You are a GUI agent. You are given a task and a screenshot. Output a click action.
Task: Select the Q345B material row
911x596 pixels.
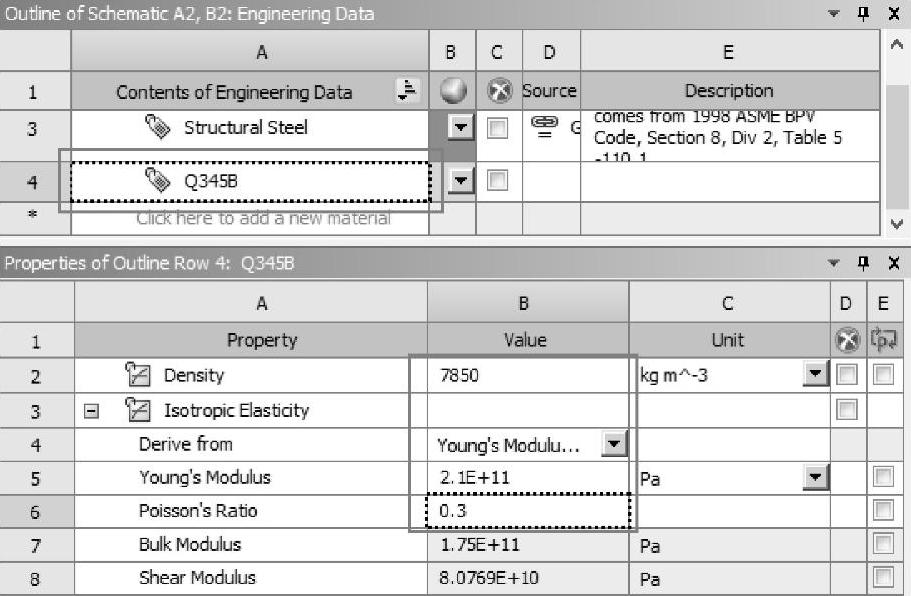[250, 182]
